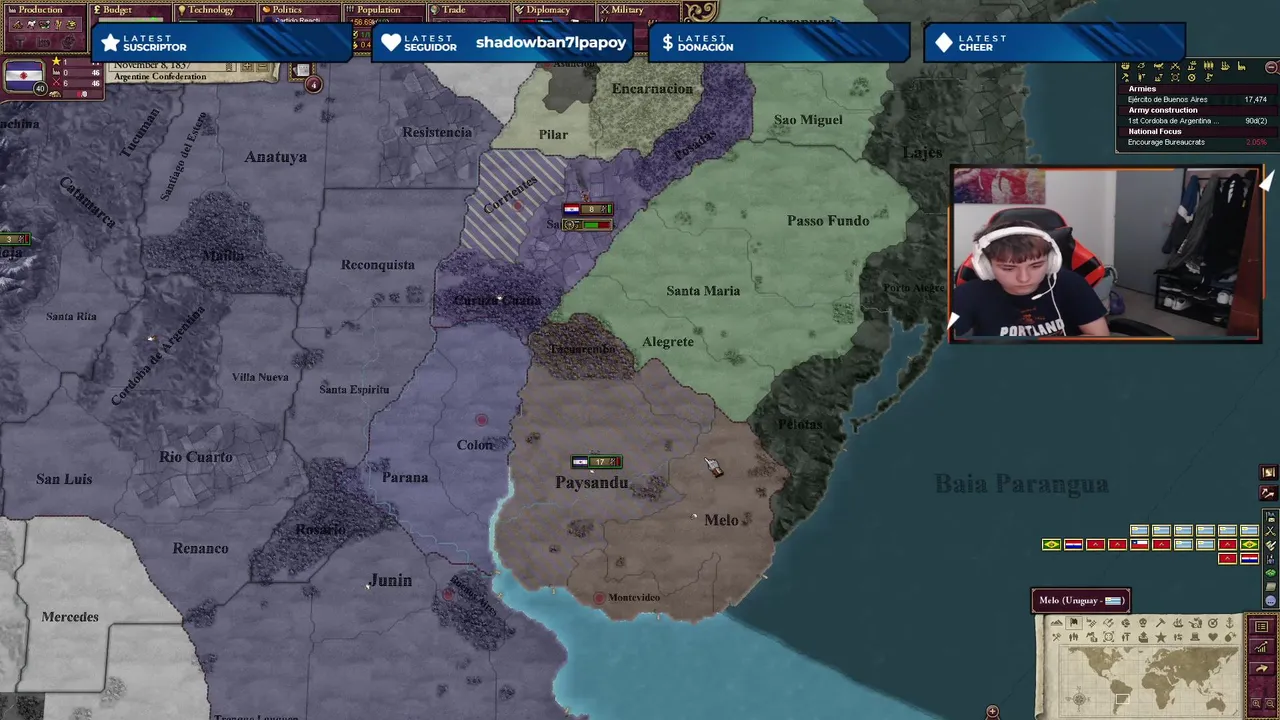Open the Budget tab
The width and height of the screenshot is (1280, 720).
pos(118,10)
